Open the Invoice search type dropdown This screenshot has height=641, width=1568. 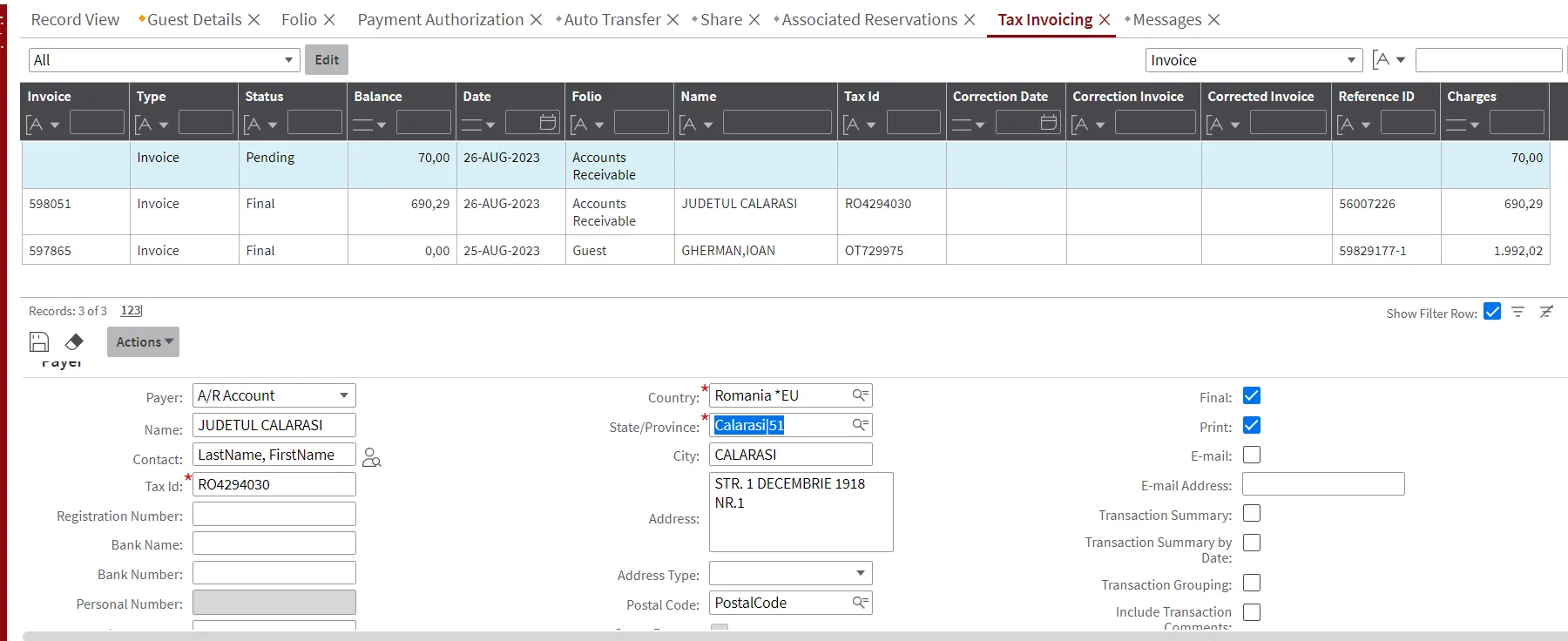(1254, 60)
